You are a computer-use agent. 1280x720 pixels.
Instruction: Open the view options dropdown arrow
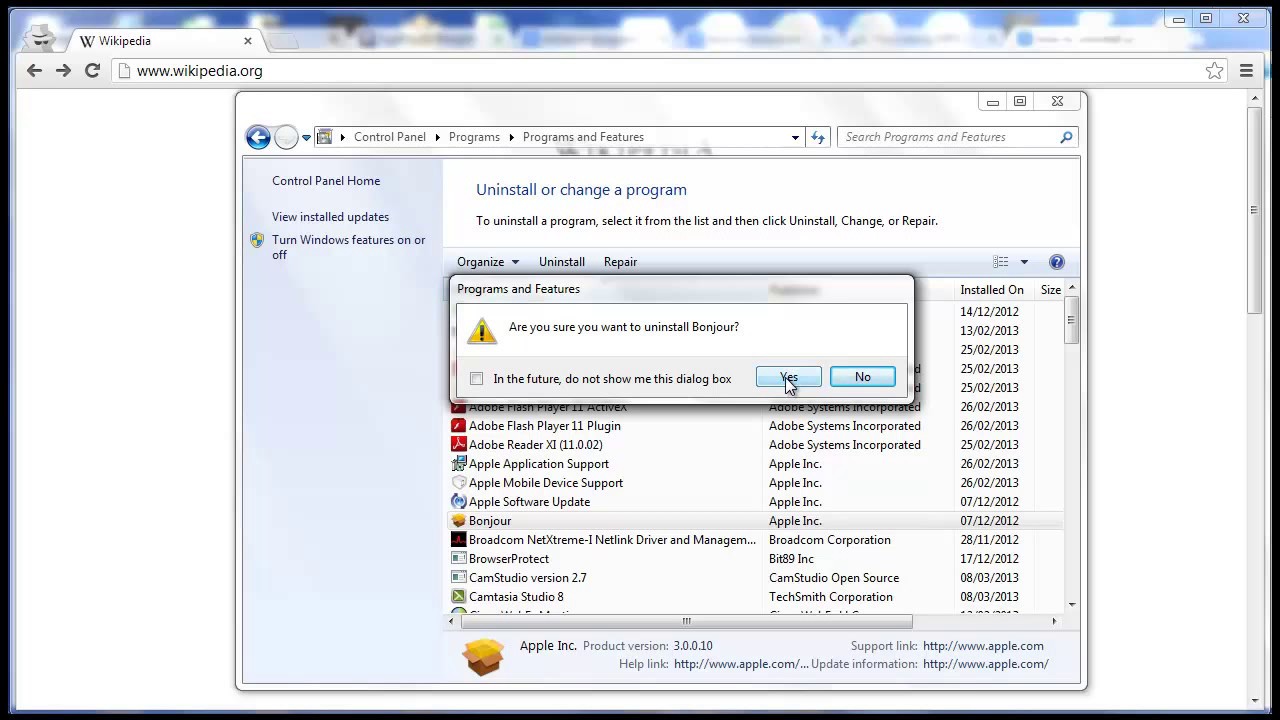coord(1024,262)
